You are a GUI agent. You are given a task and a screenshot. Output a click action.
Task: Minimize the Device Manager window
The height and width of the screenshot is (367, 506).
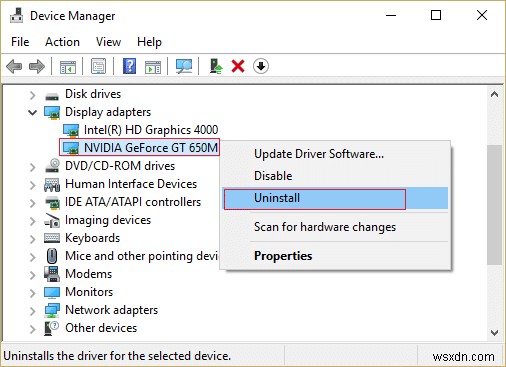[391, 15]
